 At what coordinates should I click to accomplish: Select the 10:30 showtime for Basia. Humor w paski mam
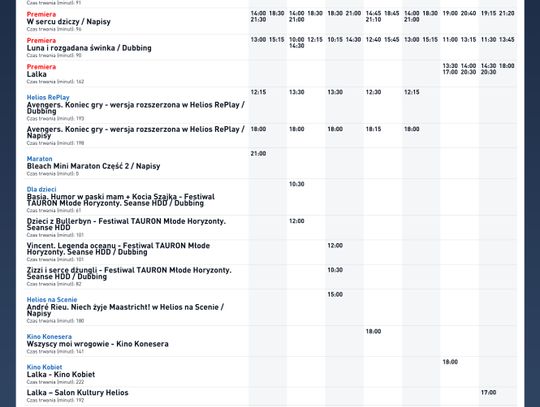coord(297,184)
